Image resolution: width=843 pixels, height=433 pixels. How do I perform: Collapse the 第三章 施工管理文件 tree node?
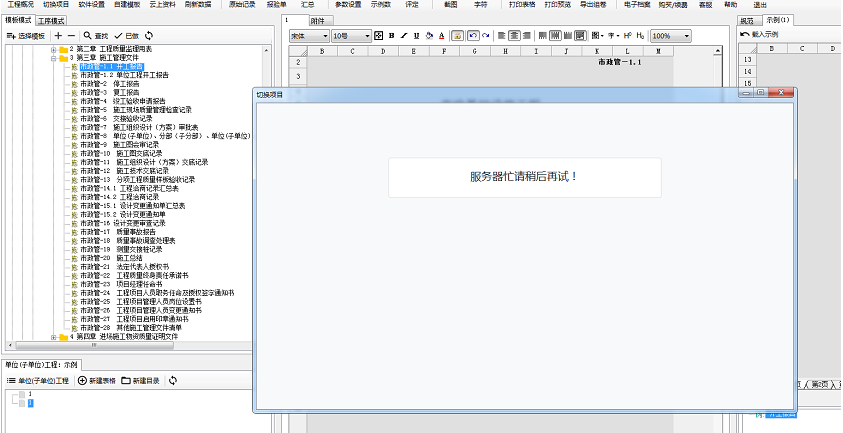tap(52, 58)
